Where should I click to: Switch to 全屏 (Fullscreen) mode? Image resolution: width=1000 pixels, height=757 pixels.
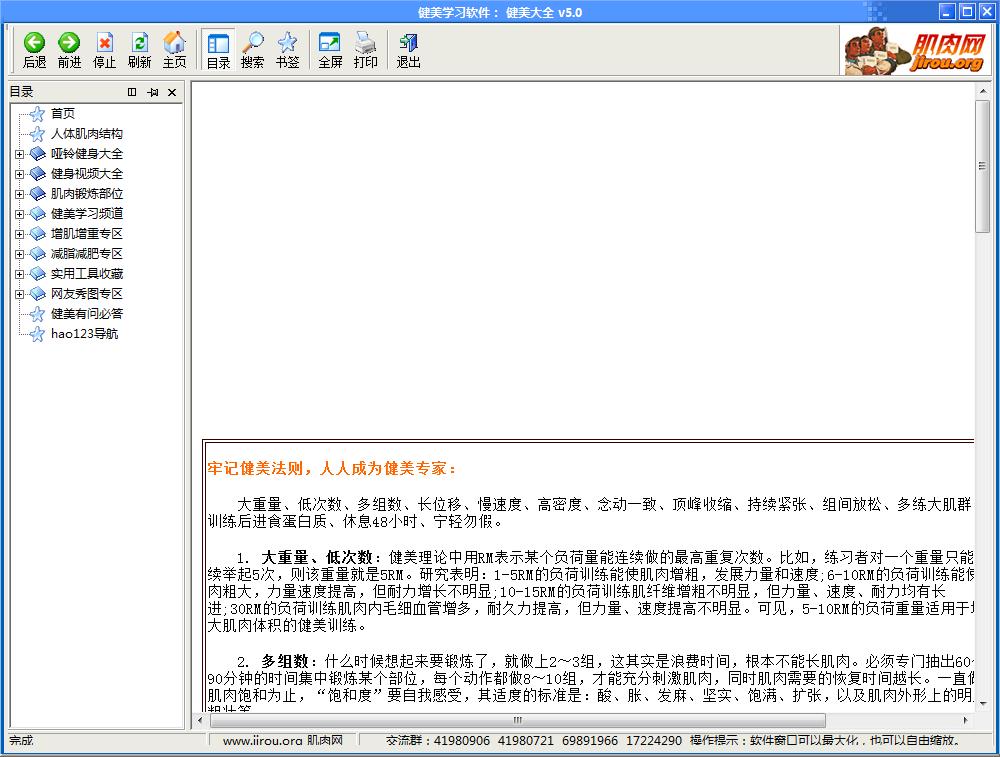[x=330, y=49]
